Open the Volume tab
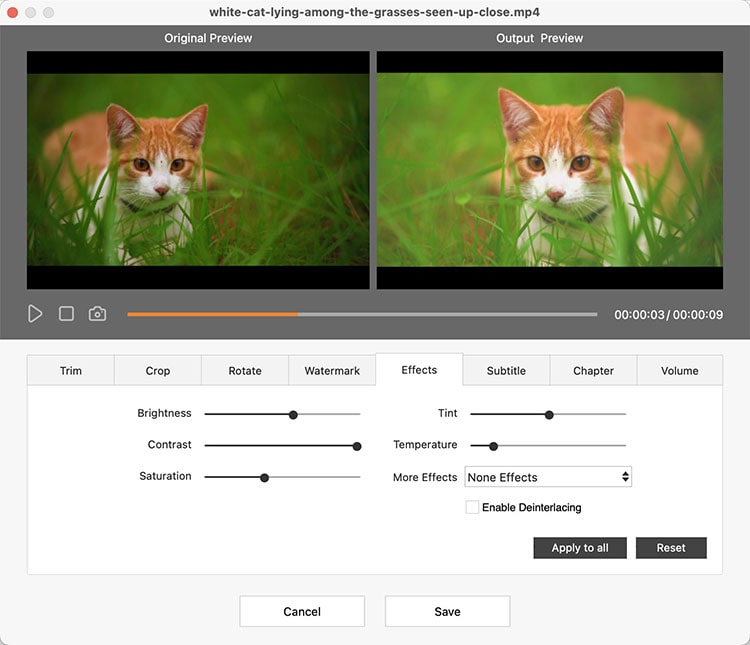 pos(680,370)
